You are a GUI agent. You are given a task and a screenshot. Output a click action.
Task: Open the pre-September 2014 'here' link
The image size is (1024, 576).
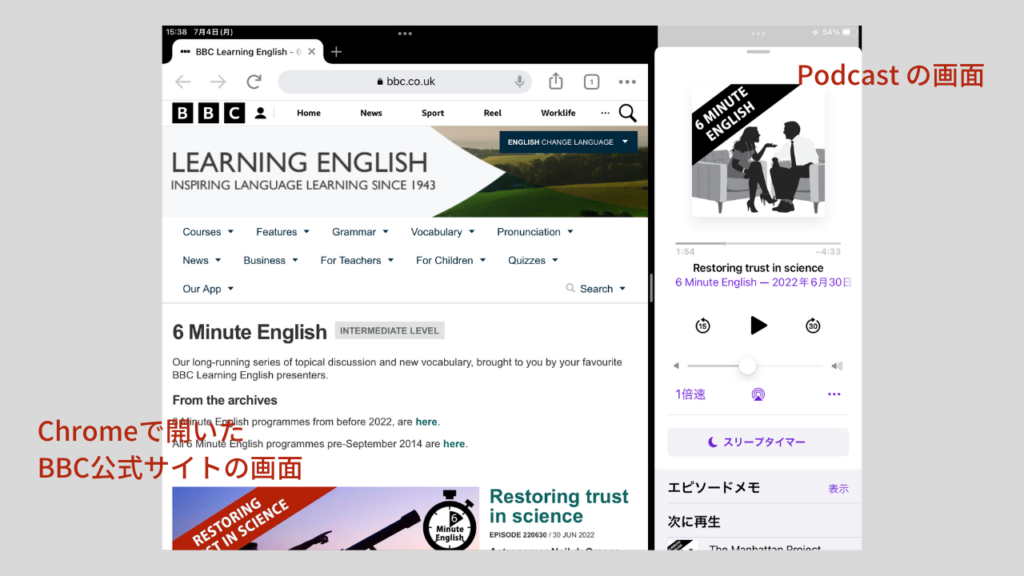coord(454,444)
